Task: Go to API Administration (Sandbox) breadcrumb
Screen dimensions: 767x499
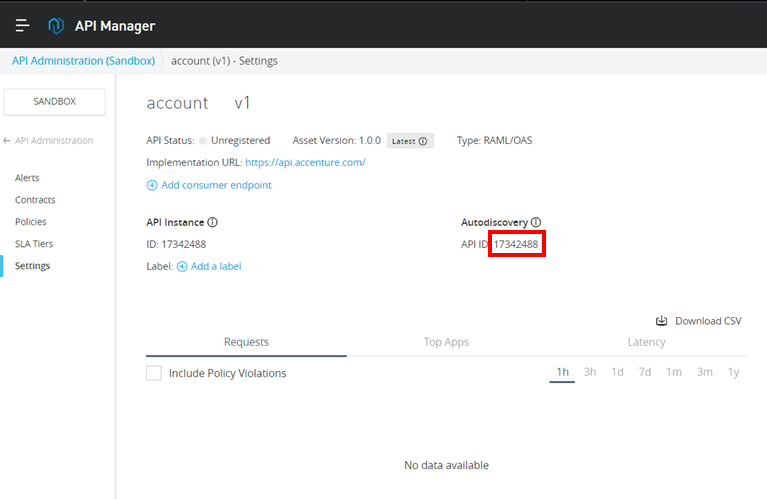Action: [83, 61]
